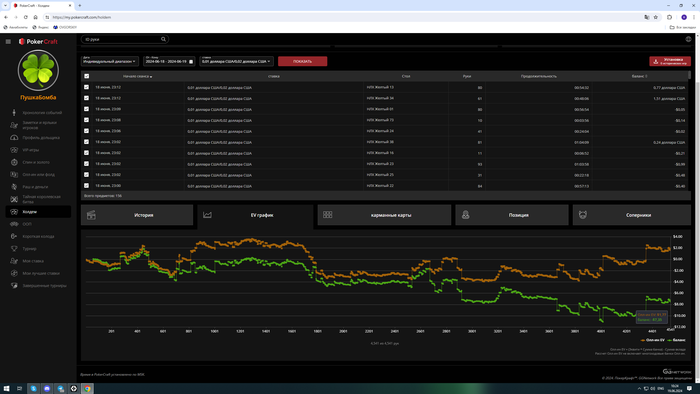The width and height of the screenshot is (700, 394).
Task: Toggle the select-all checkbox in table header
Action: coord(87,76)
